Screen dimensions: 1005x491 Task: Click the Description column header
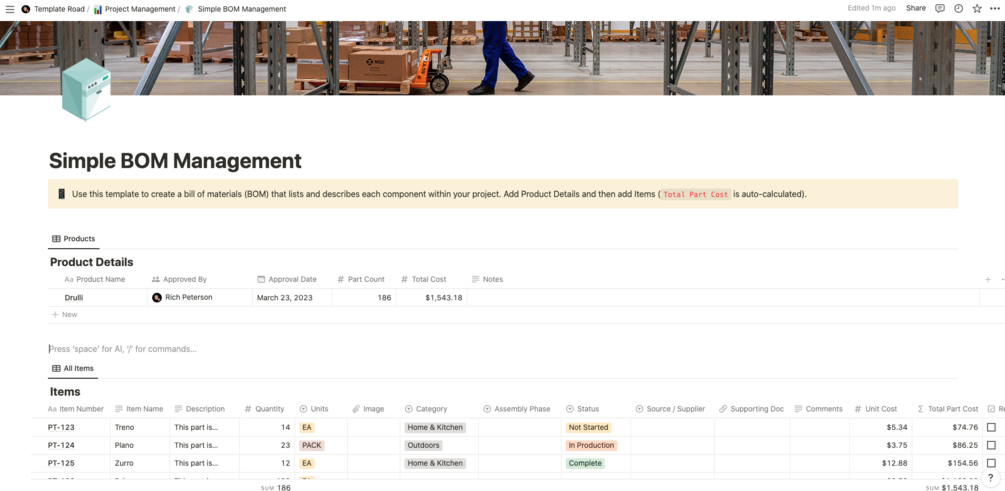click(x=200, y=409)
